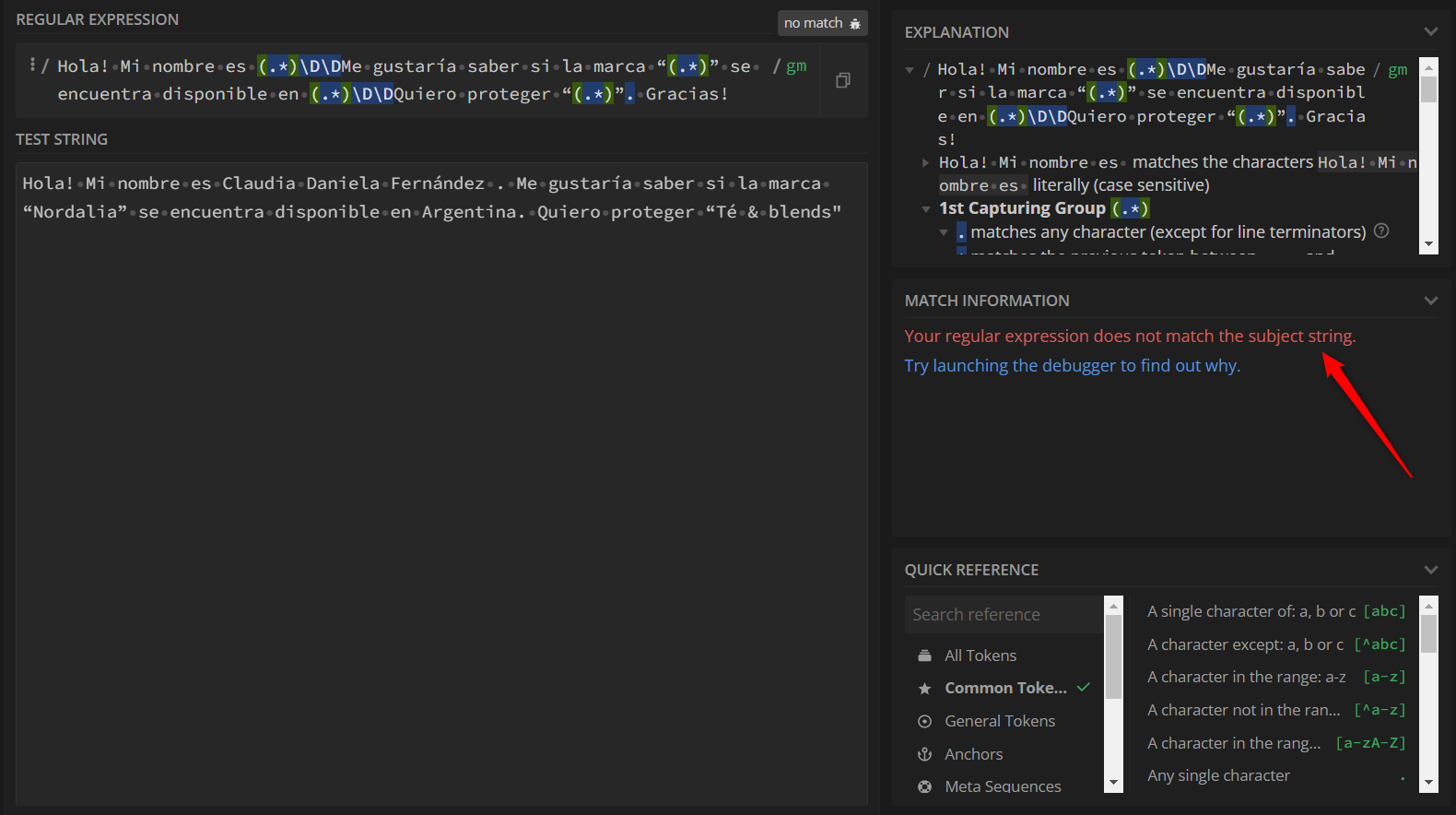The image size is (1456, 815).
Task: Open the delimiter menu dots before the regex
Action: point(32,65)
